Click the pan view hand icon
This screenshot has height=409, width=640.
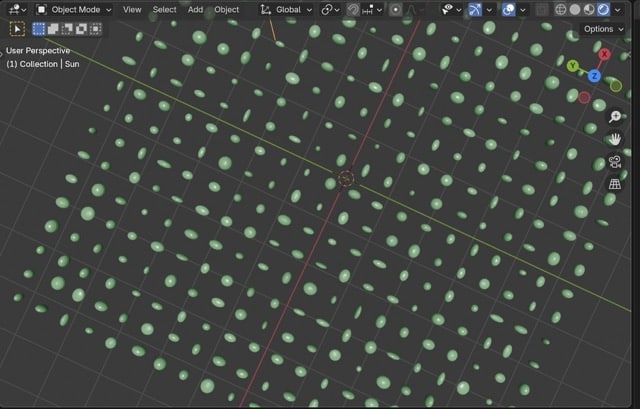615,139
